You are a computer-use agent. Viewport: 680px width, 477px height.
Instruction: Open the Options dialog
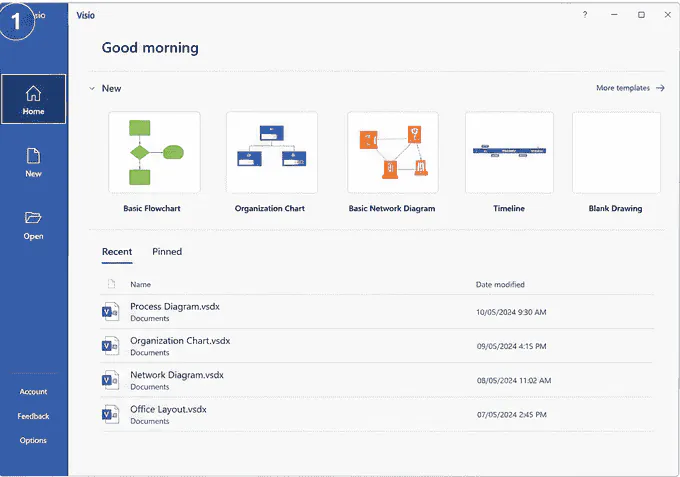coord(33,441)
